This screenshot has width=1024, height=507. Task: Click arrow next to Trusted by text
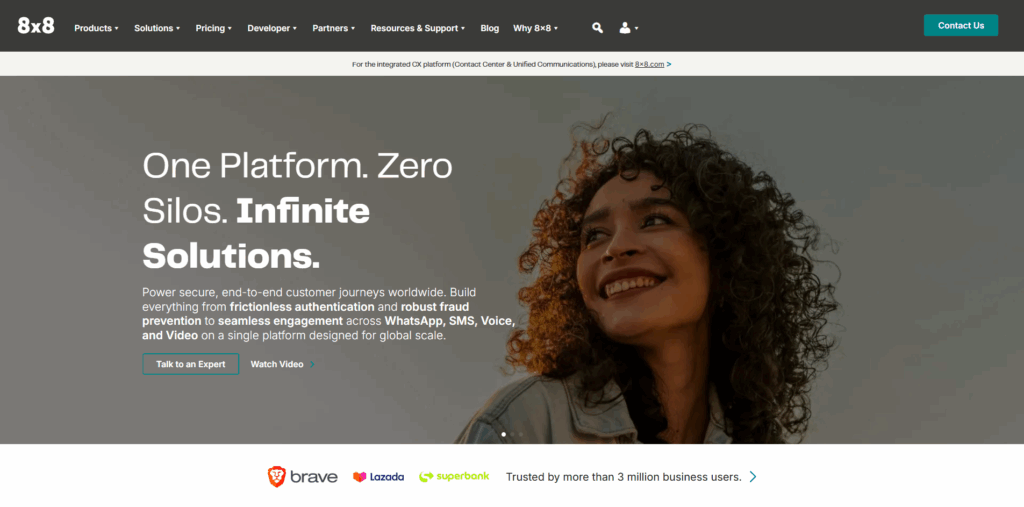pyautogui.click(x=753, y=477)
